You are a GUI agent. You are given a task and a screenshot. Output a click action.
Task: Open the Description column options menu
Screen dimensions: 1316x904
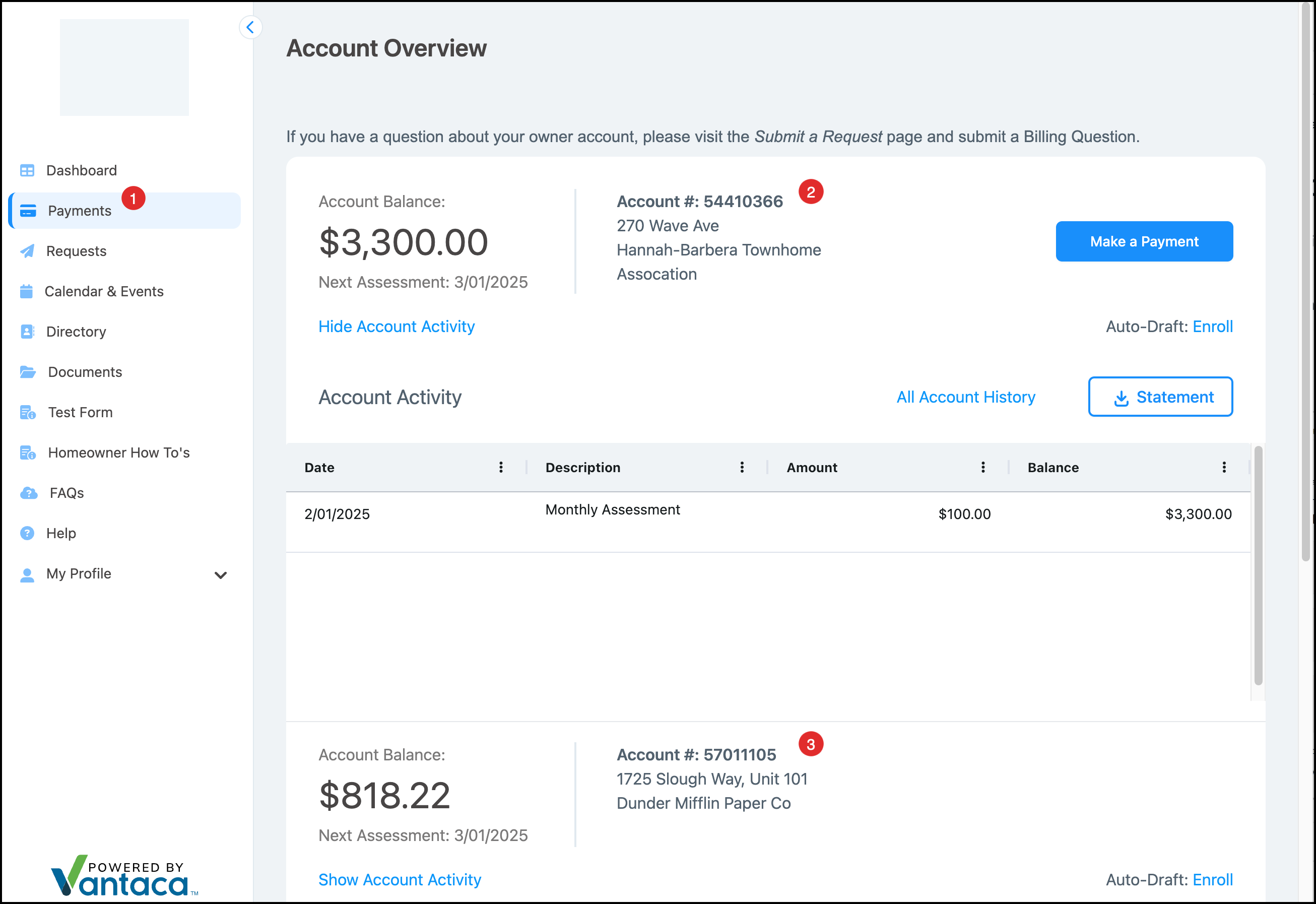[742, 467]
